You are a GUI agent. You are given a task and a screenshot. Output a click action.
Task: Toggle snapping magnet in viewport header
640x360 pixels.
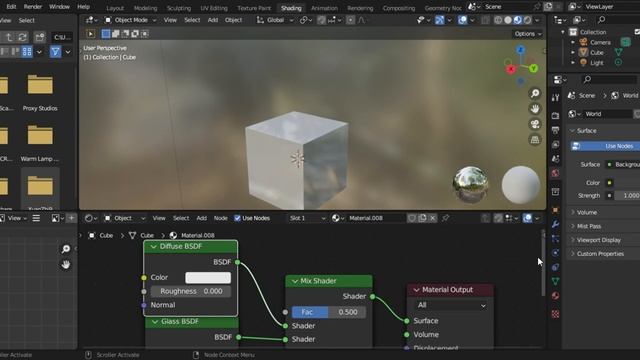[321, 20]
